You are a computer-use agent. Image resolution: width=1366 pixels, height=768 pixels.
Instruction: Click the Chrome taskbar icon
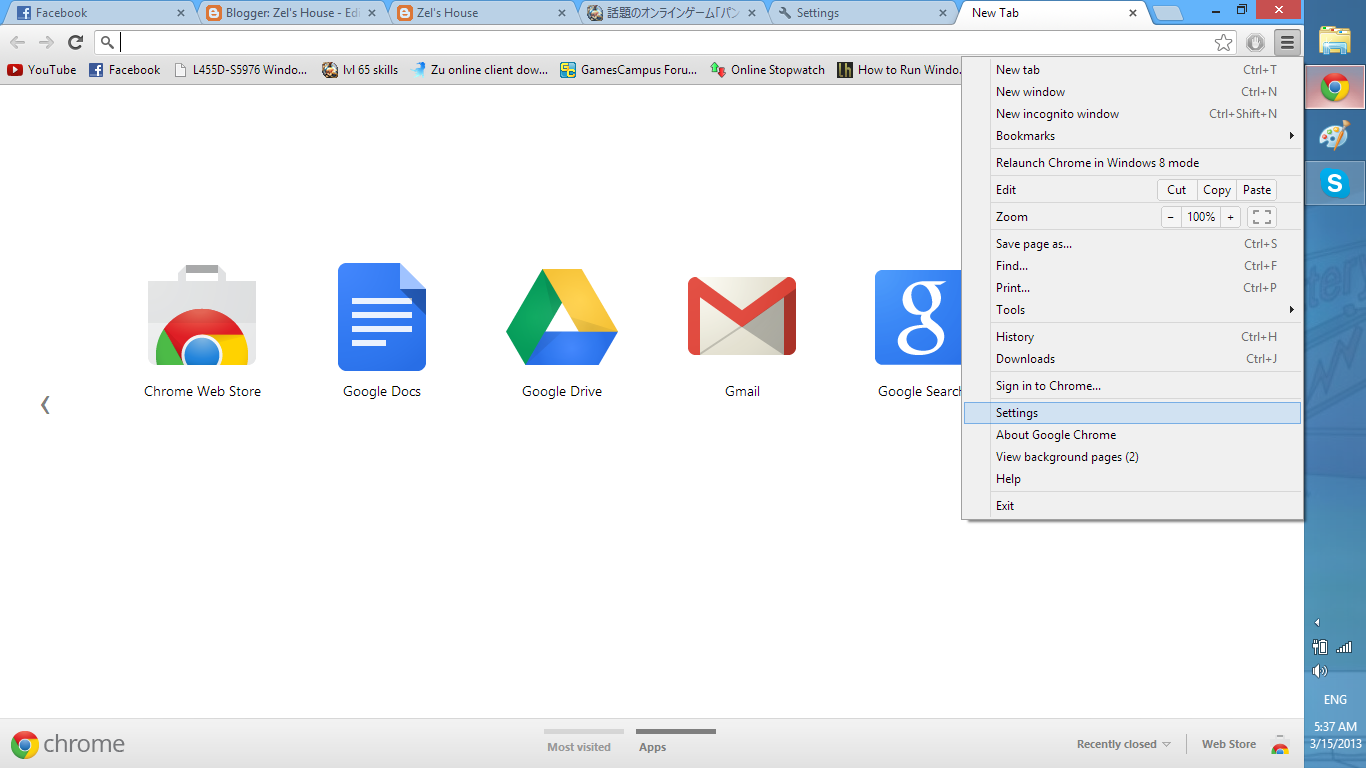tap(1335, 89)
